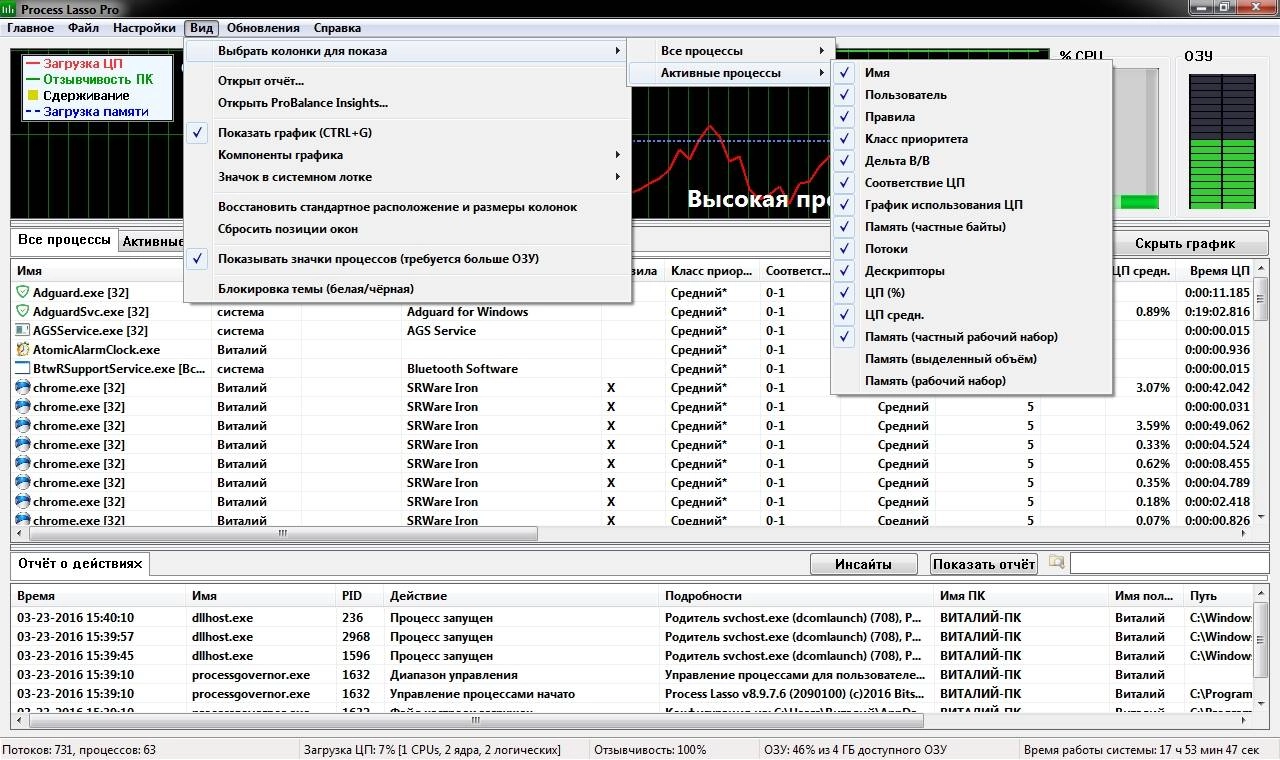Click the Скрыть график button
Screen dimensions: 1280x760
(x=1185, y=243)
